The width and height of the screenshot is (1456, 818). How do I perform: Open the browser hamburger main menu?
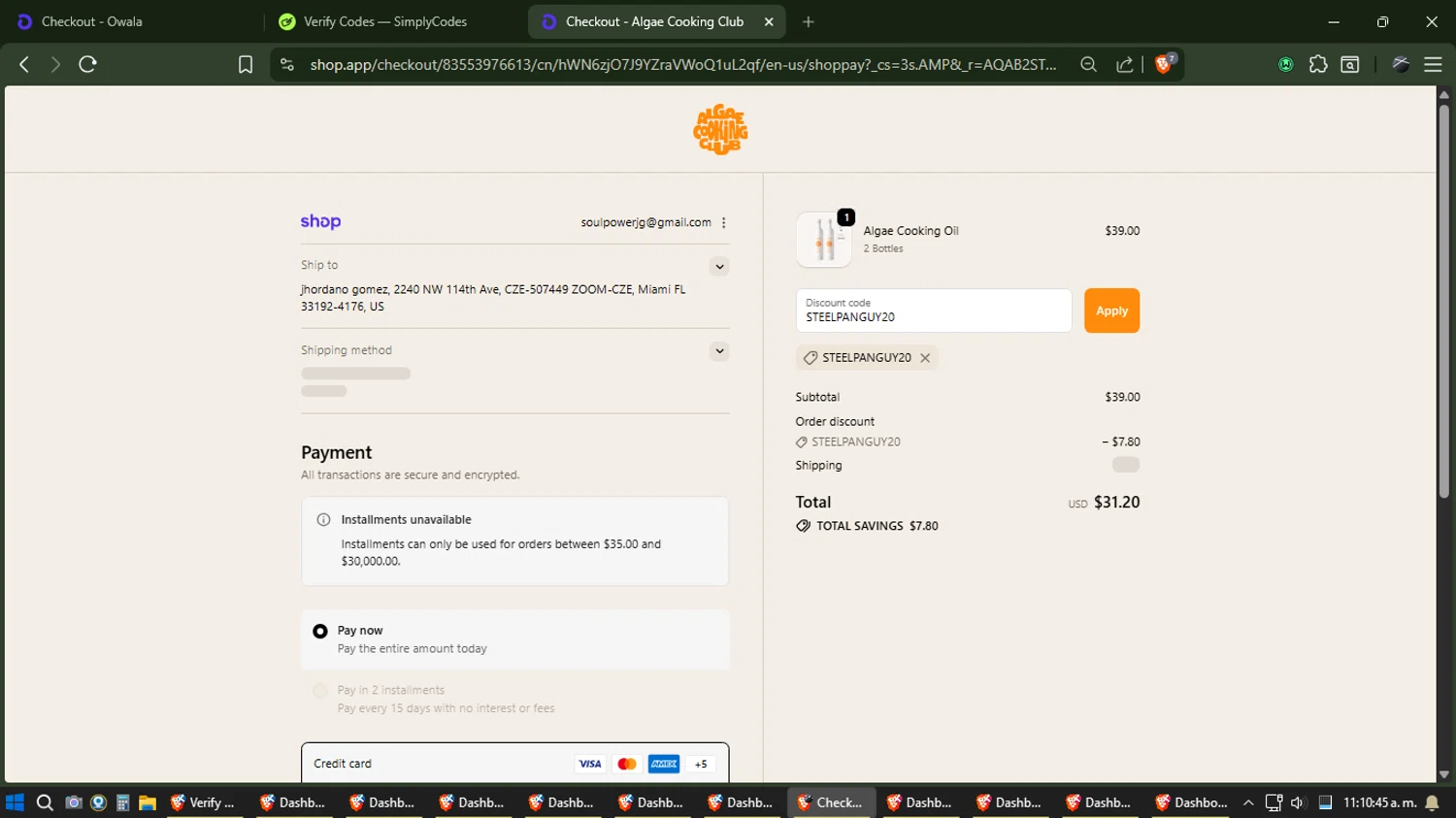click(x=1433, y=64)
